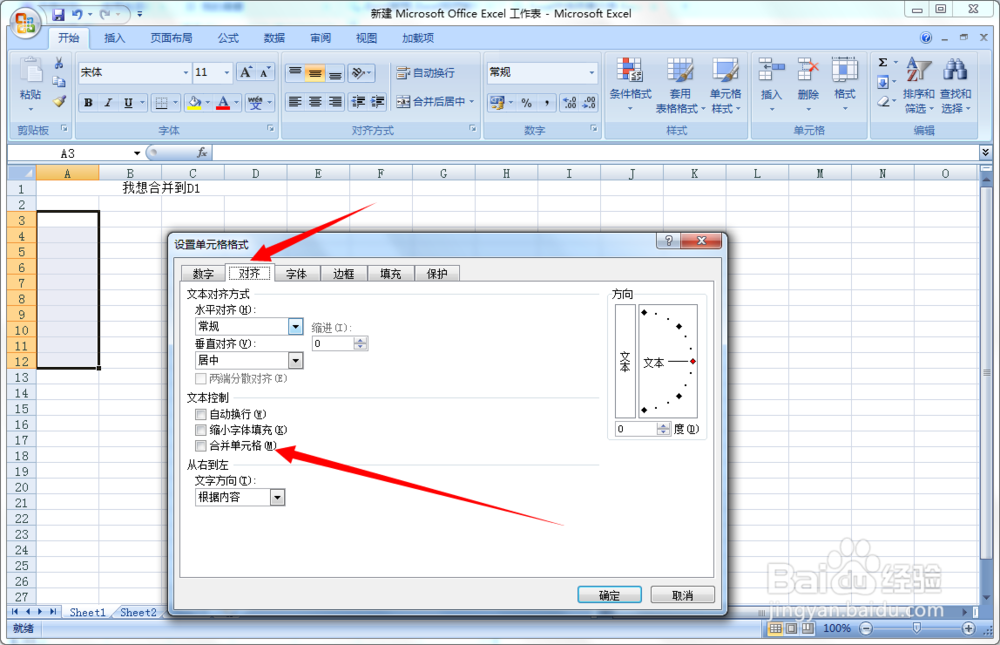Open the 数字 tab in dialog
Screen dimensions: 1000x645
point(203,274)
